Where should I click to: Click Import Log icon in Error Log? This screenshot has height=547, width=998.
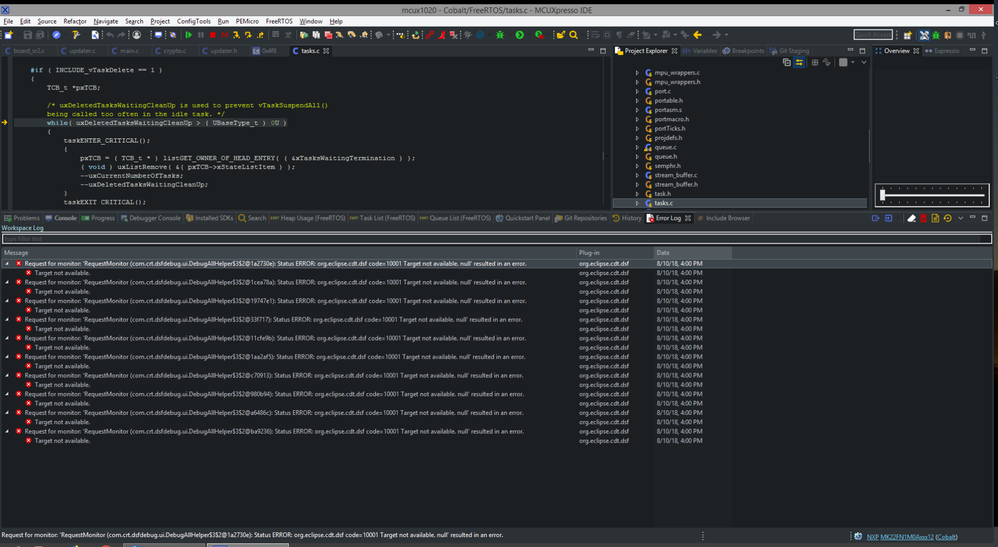[889, 218]
